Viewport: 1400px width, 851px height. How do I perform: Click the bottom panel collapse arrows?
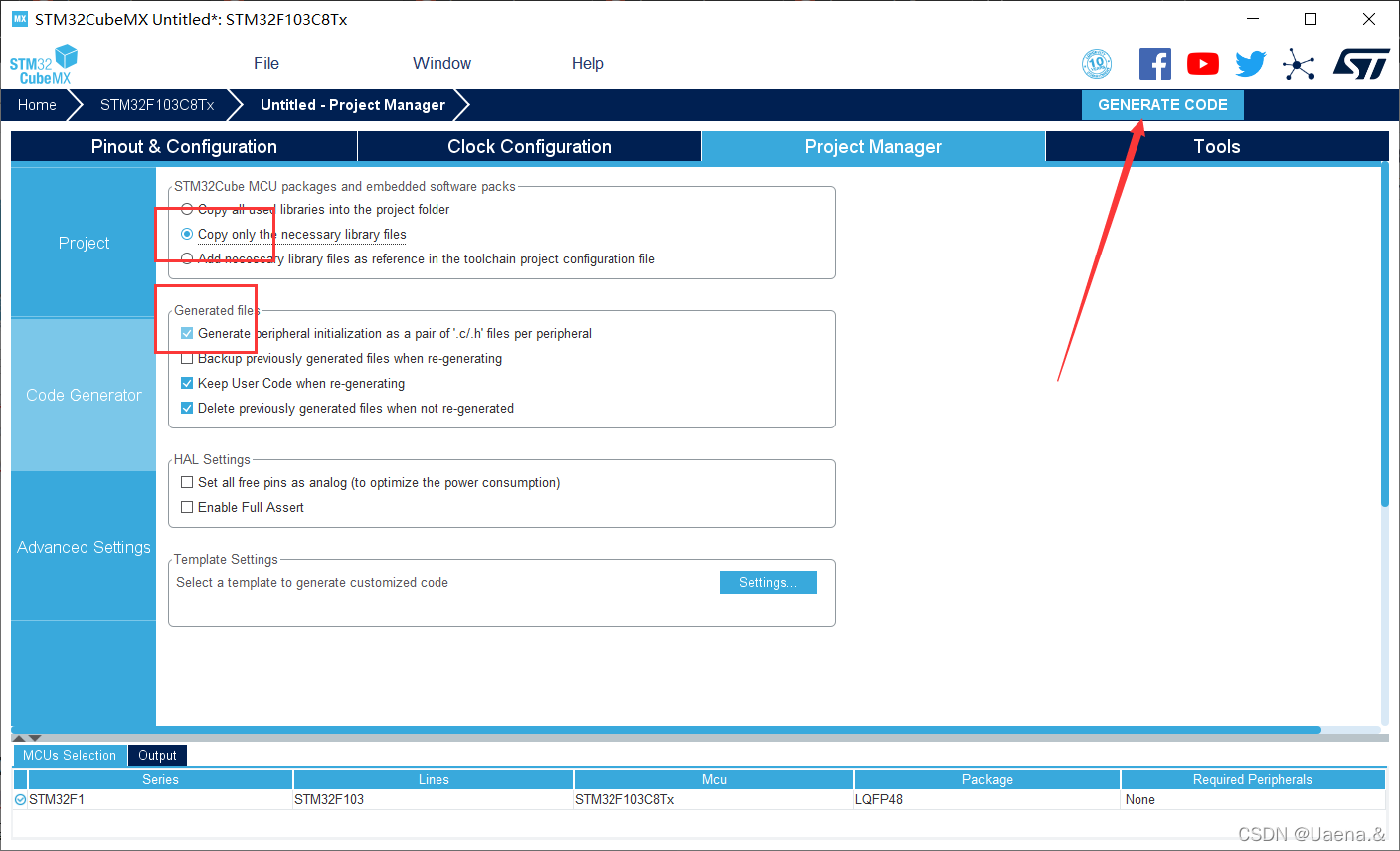pyautogui.click(x=27, y=738)
